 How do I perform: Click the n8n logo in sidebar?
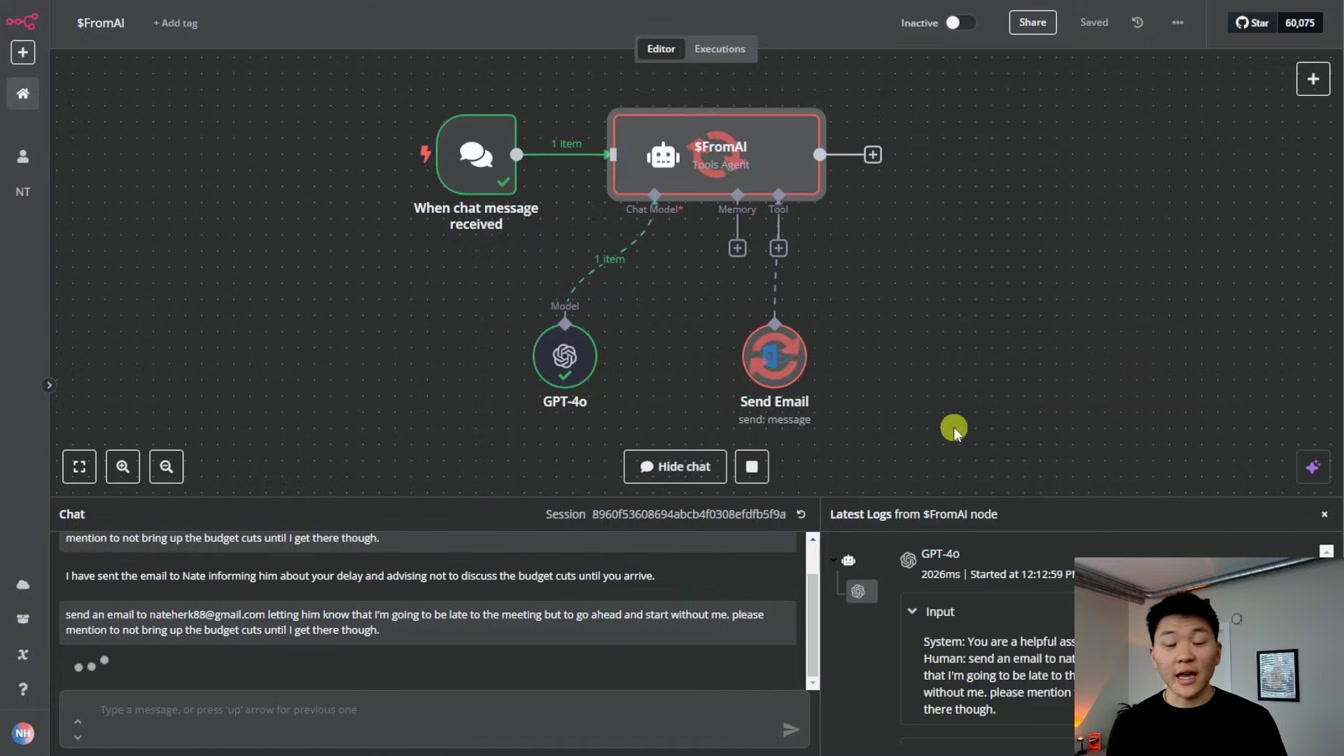22,20
